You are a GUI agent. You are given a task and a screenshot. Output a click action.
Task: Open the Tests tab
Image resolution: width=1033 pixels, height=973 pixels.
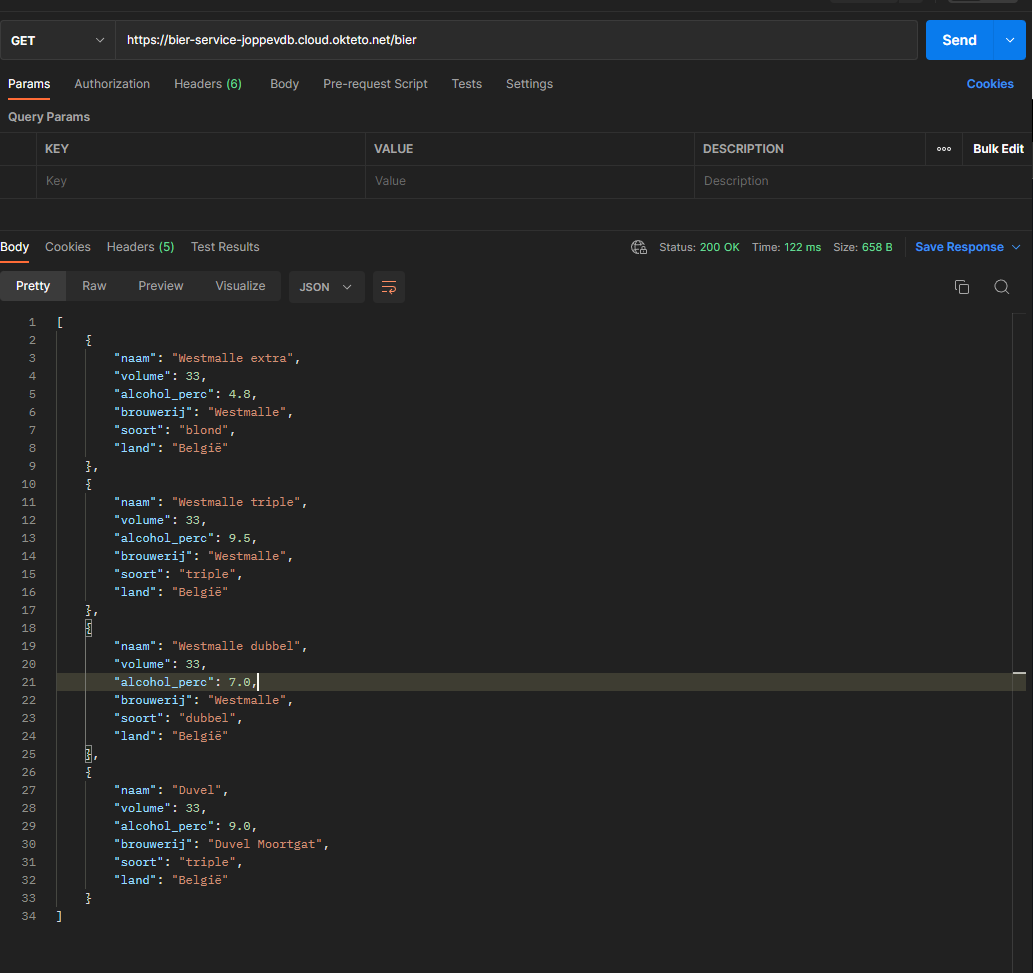click(466, 84)
